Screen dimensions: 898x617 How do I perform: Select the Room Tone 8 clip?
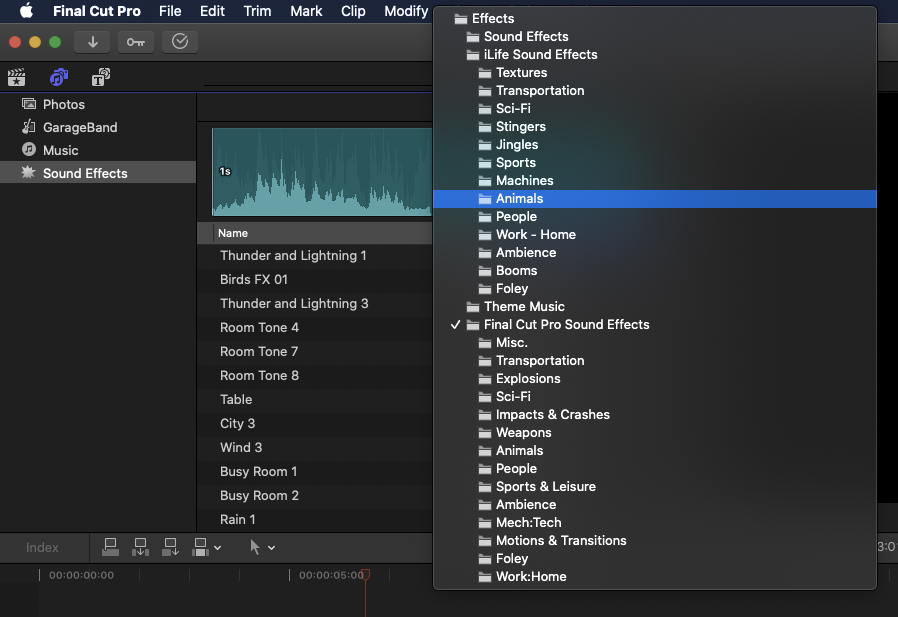click(315, 376)
